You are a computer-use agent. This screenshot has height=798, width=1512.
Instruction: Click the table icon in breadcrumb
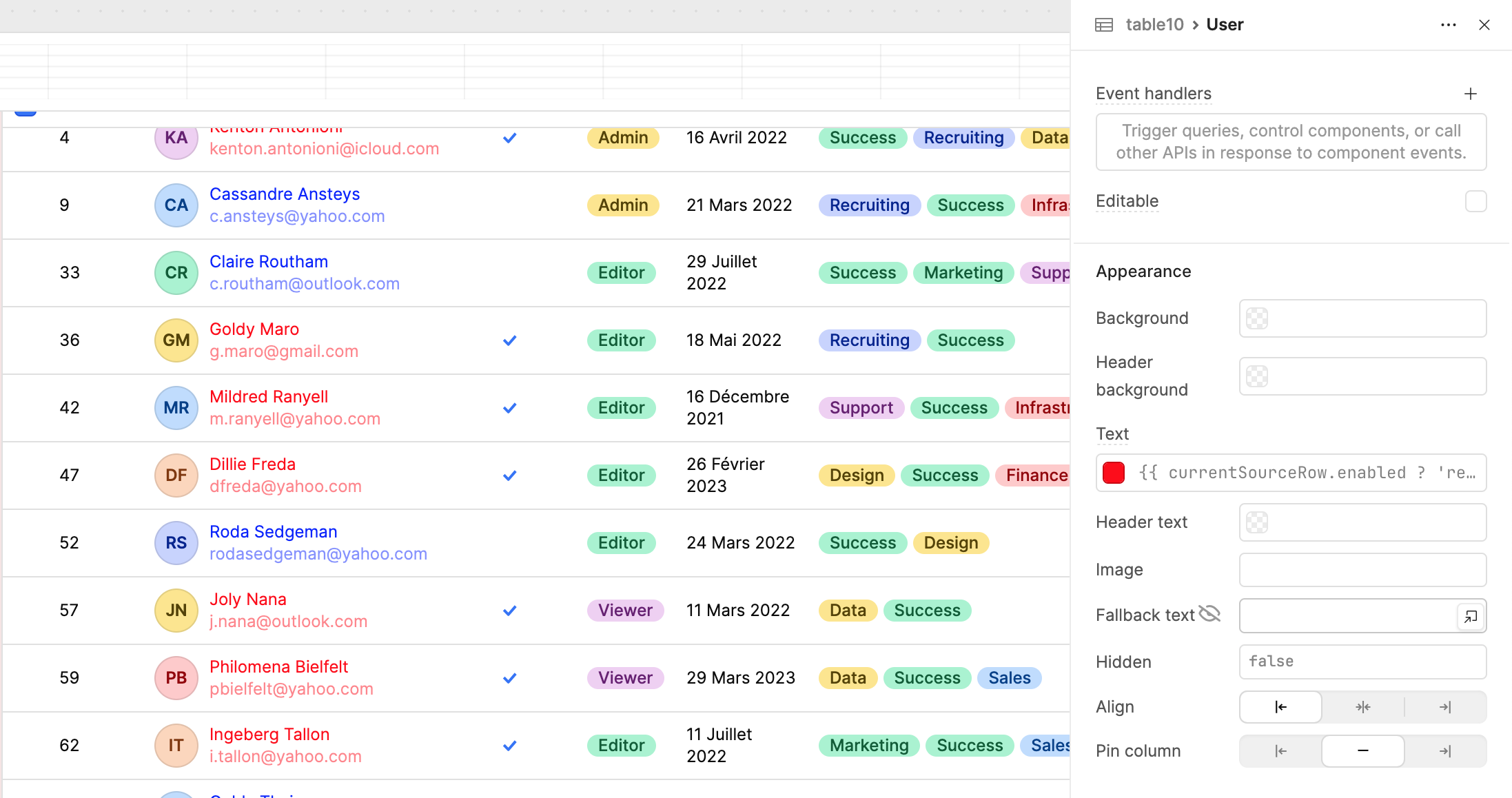[x=1104, y=25]
